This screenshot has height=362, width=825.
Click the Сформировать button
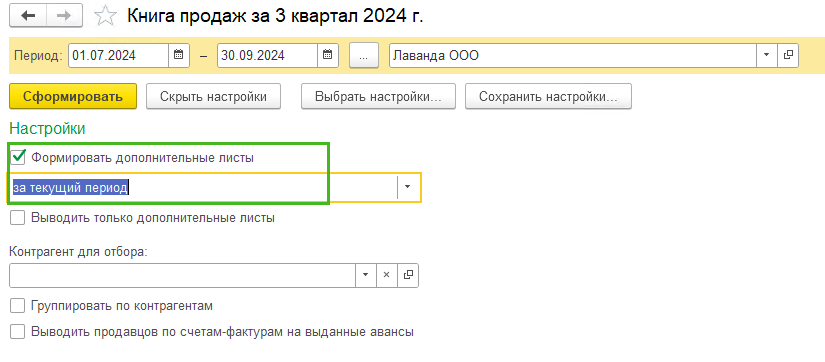tap(73, 97)
